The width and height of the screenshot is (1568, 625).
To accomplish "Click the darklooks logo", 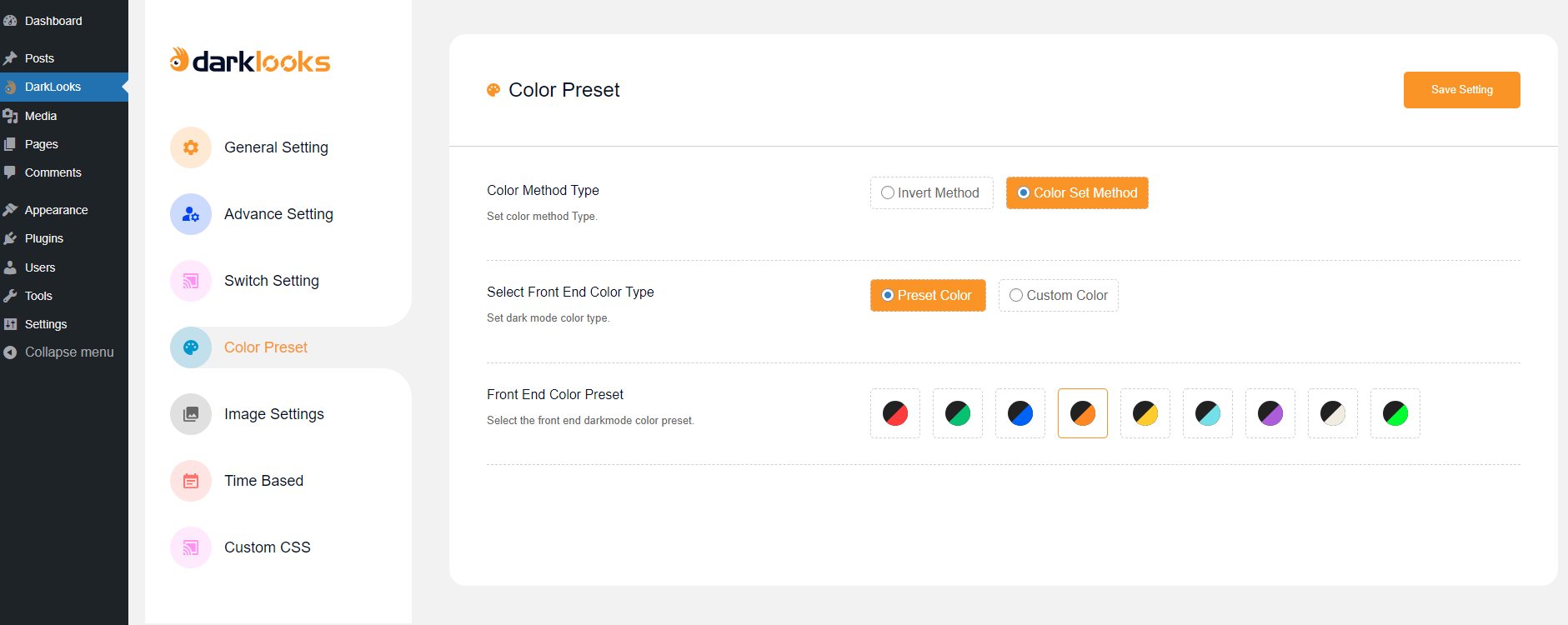I will pyautogui.click(x=250, y=61).
